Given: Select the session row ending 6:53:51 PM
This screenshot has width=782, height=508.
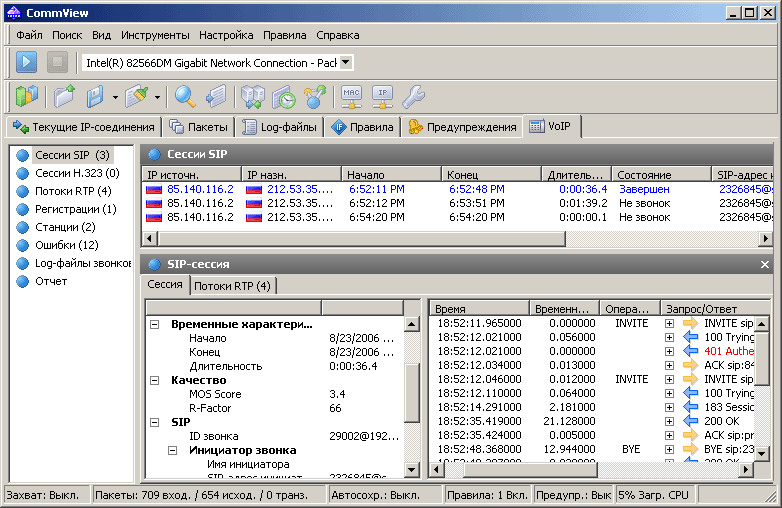Looking at the screenshot, I should 457,203.
